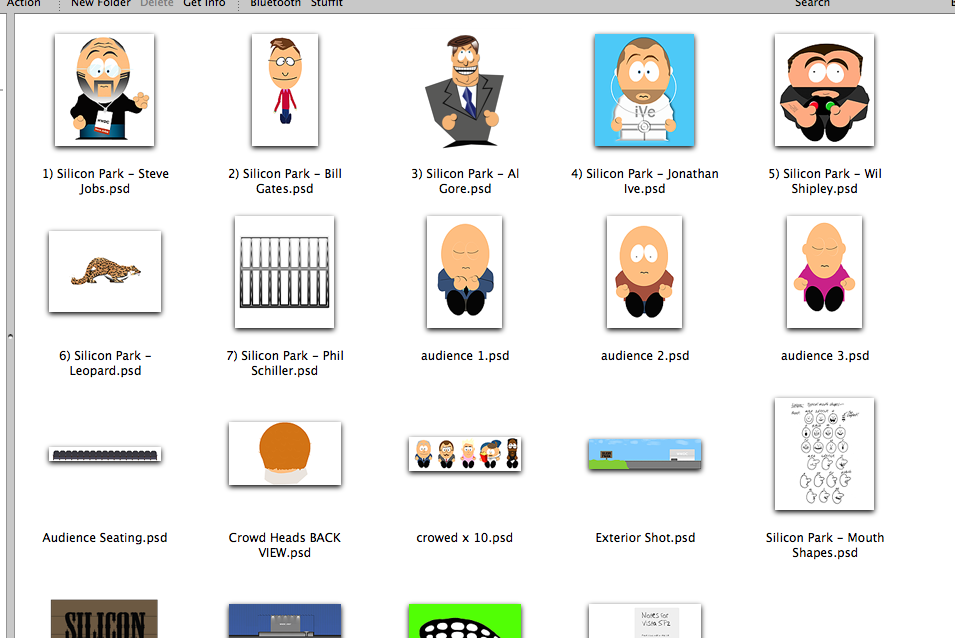Select the Phil Schiller jail bars thumbnail
Viewport: 955px width, 638px height.
pos(284,272)
